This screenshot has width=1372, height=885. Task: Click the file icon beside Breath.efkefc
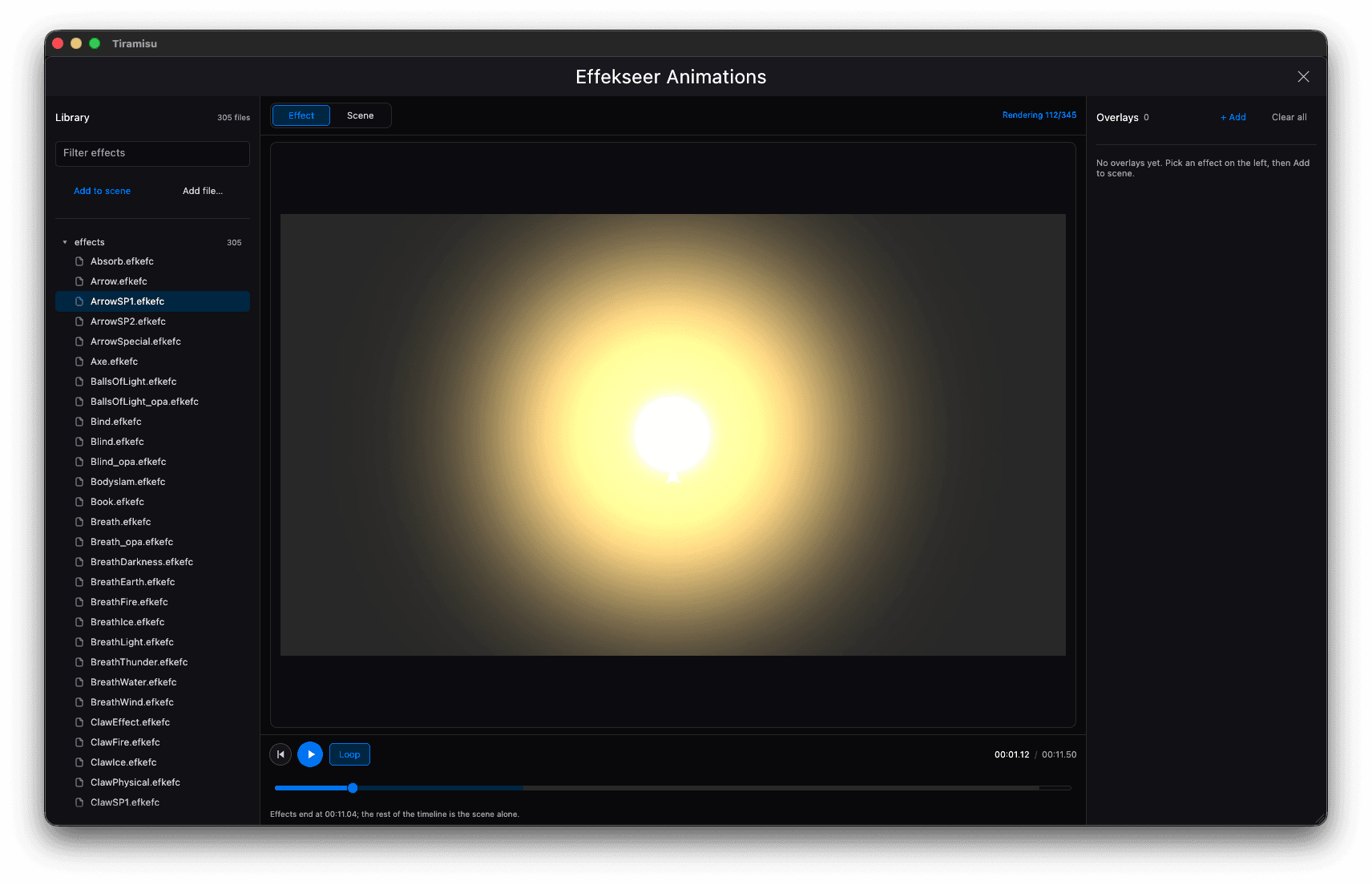[x=79, y=522]
